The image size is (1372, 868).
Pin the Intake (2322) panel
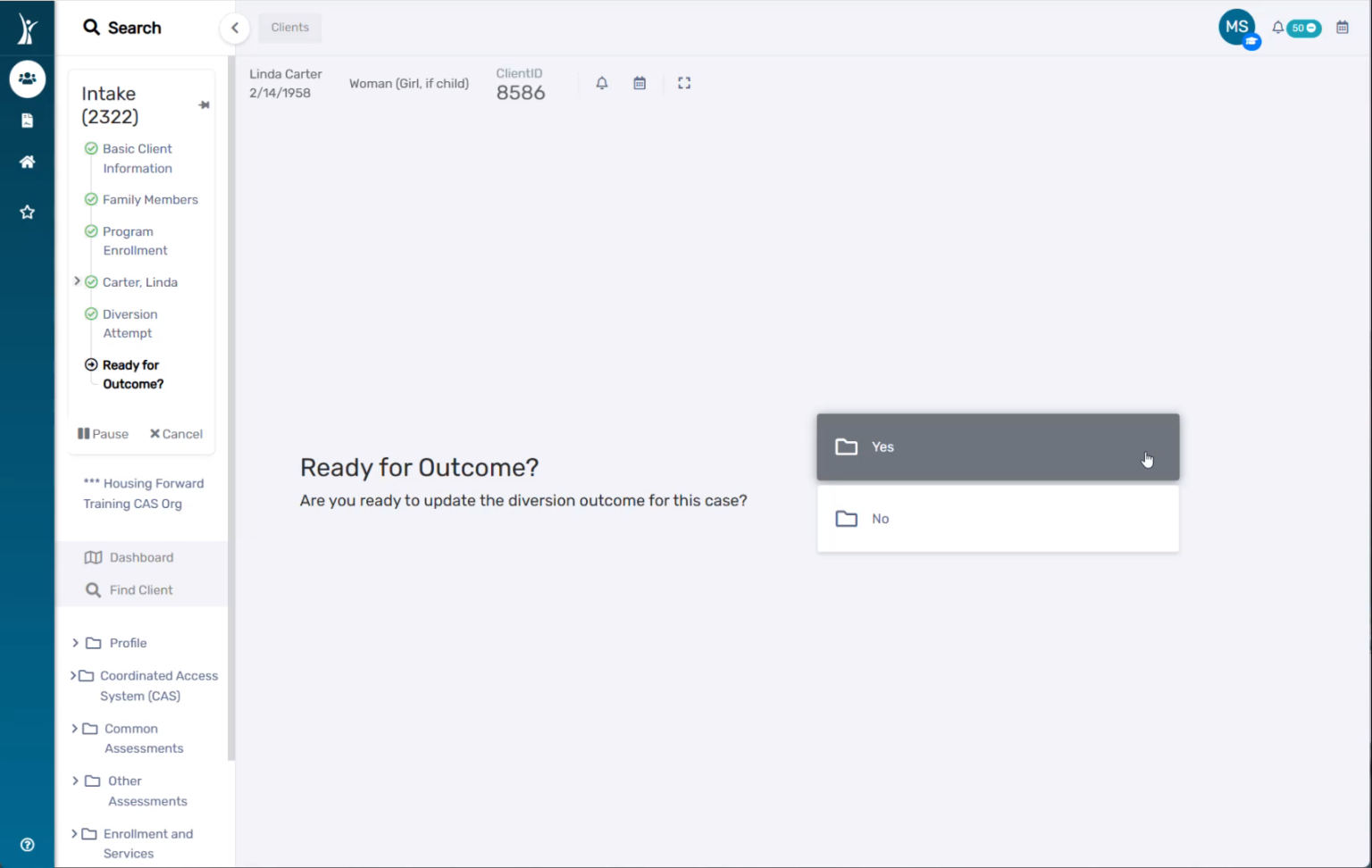pyautogui.click(x=204, y=104)
